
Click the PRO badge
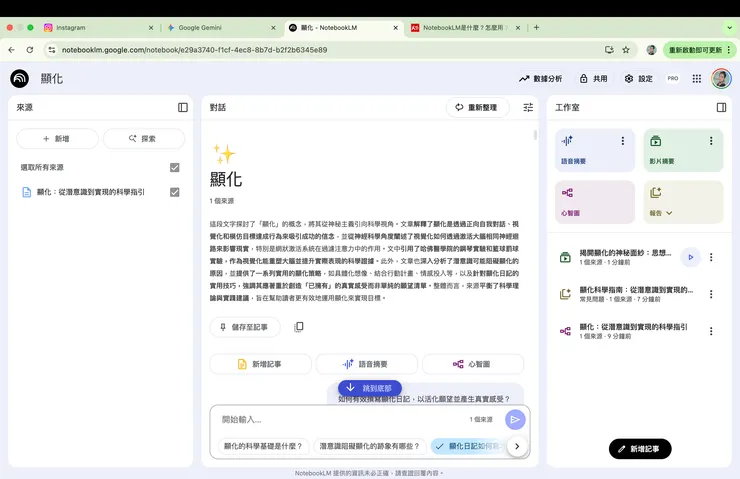click(673, 78)
